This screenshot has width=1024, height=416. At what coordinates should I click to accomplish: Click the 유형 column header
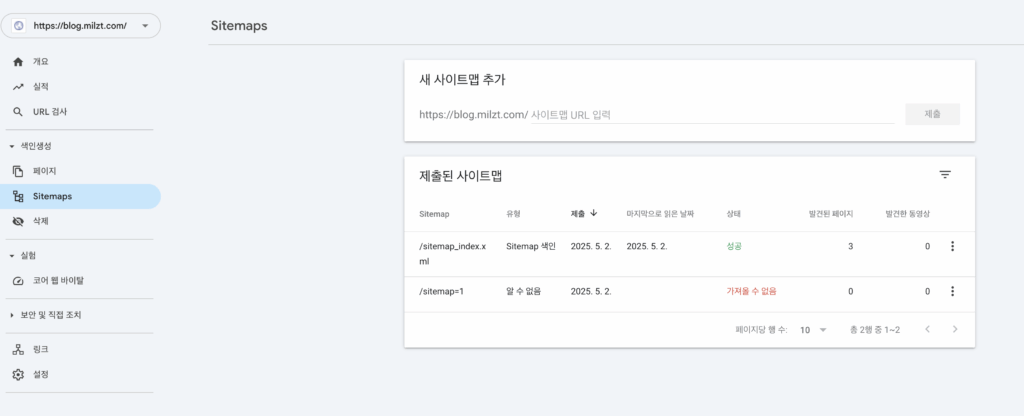[513, 214]
